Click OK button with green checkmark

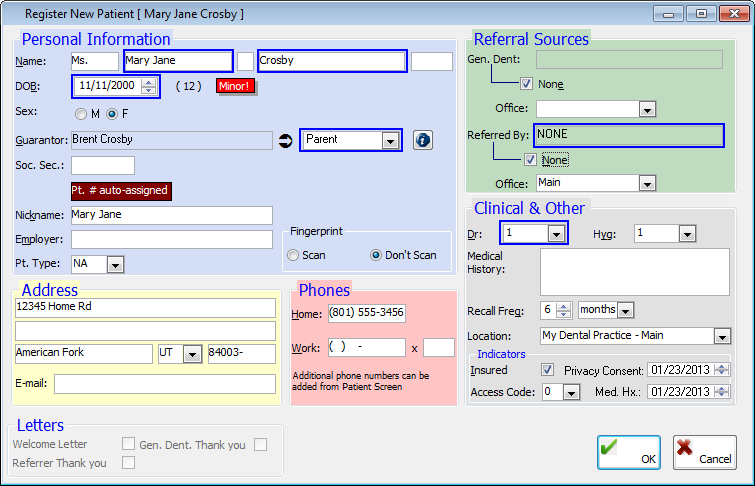pyautogui.click(x=628, y=452)
